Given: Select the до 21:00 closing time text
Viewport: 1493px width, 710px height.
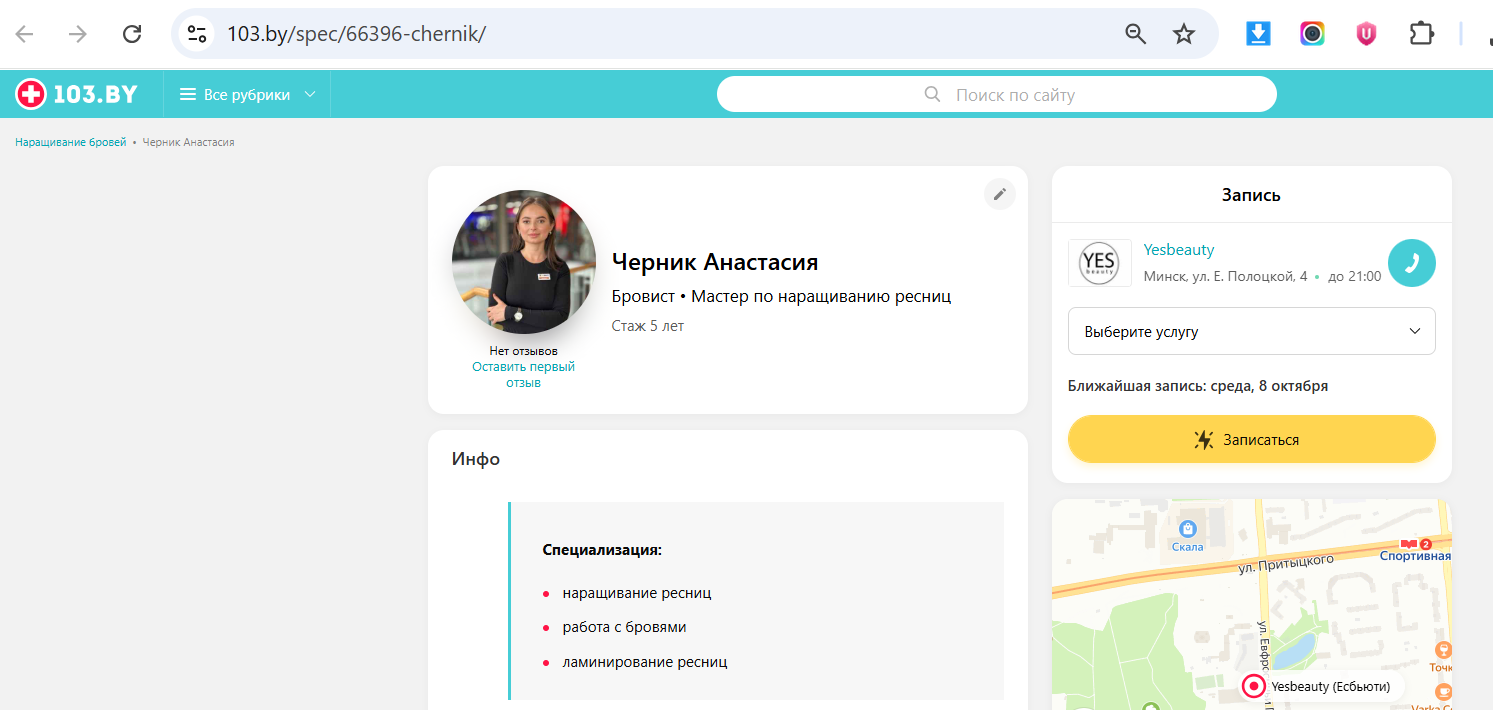Looking at the screenshot, I should [1355, 276].
